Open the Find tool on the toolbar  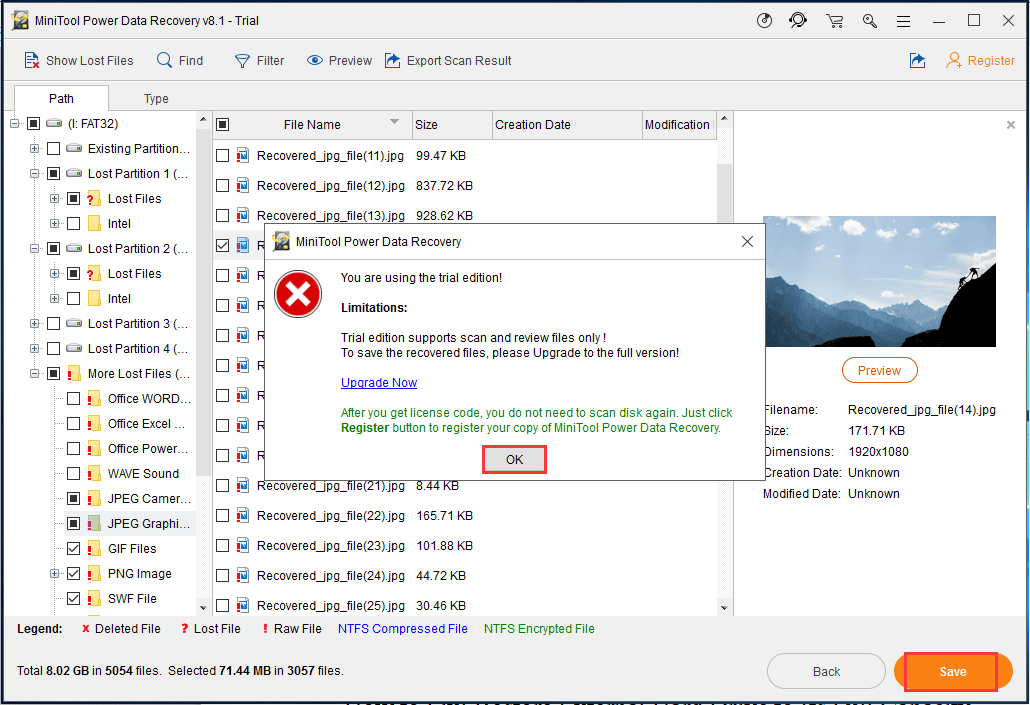click(x=180, y=60)
